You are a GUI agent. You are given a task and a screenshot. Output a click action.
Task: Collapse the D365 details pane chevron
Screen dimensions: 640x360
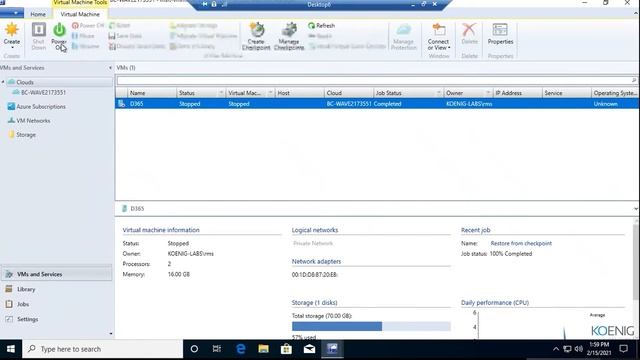point(636,209)
